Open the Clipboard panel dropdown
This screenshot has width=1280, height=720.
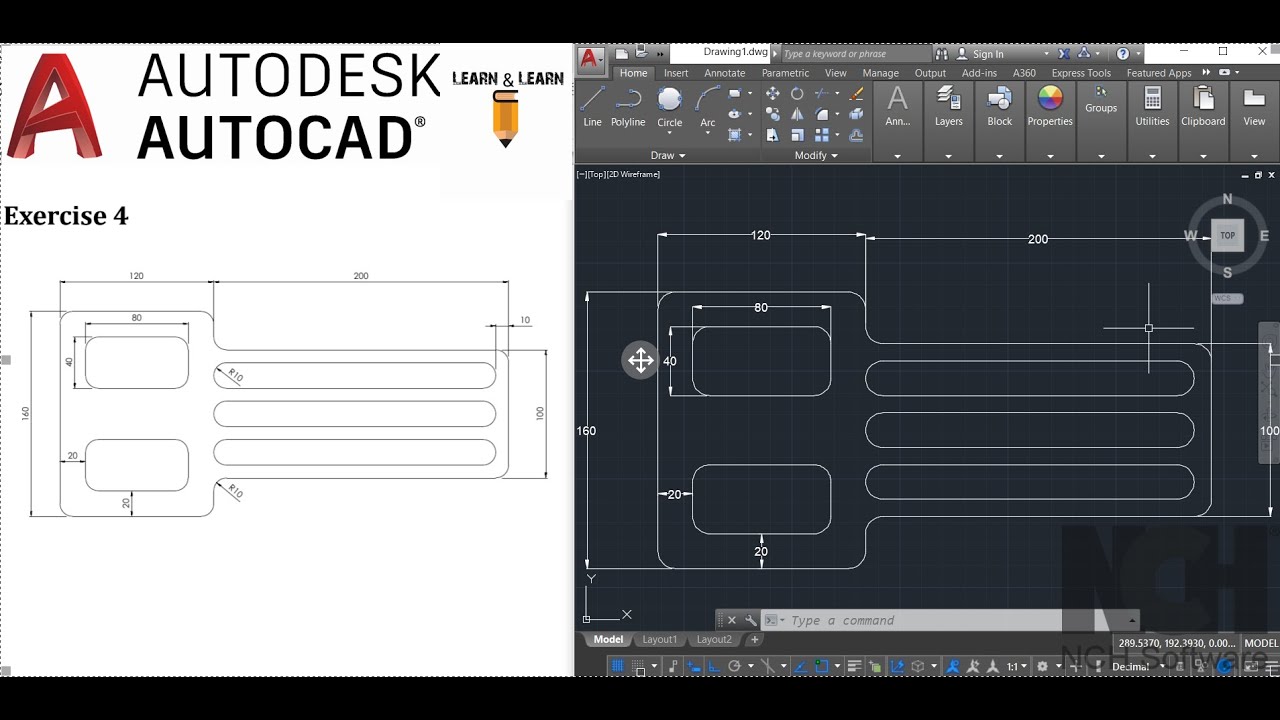pyautogui.click(x=1203, y=156)
